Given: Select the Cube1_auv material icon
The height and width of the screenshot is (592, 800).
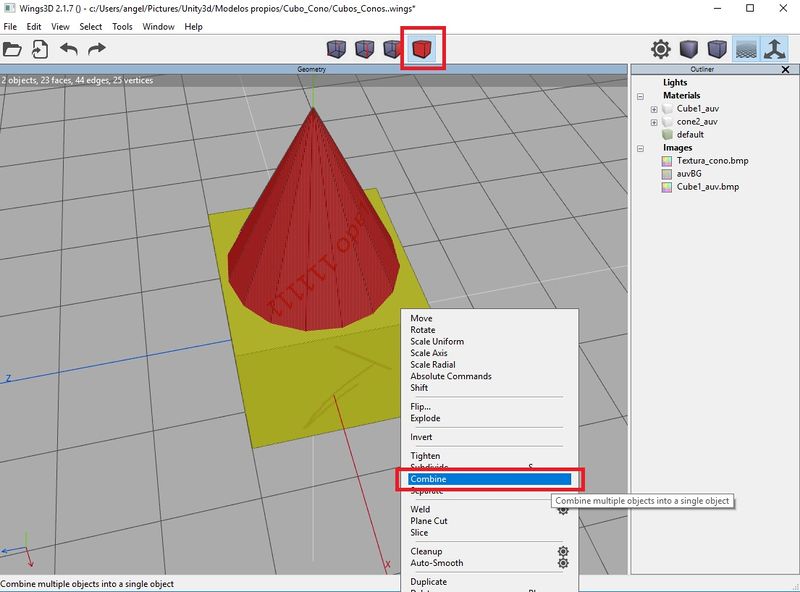Looking at the screenshot, I should click(x=667, y=109).
